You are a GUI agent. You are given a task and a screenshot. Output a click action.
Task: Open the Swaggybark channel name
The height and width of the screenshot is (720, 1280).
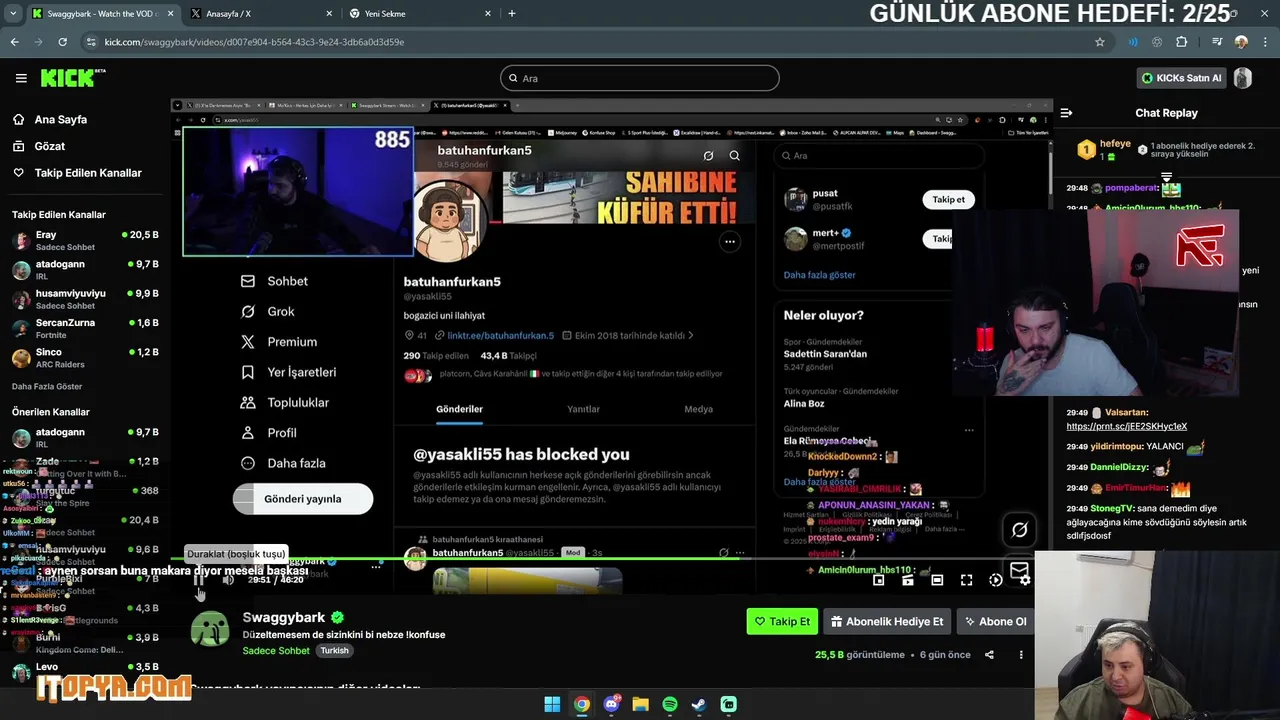[284, 618]
